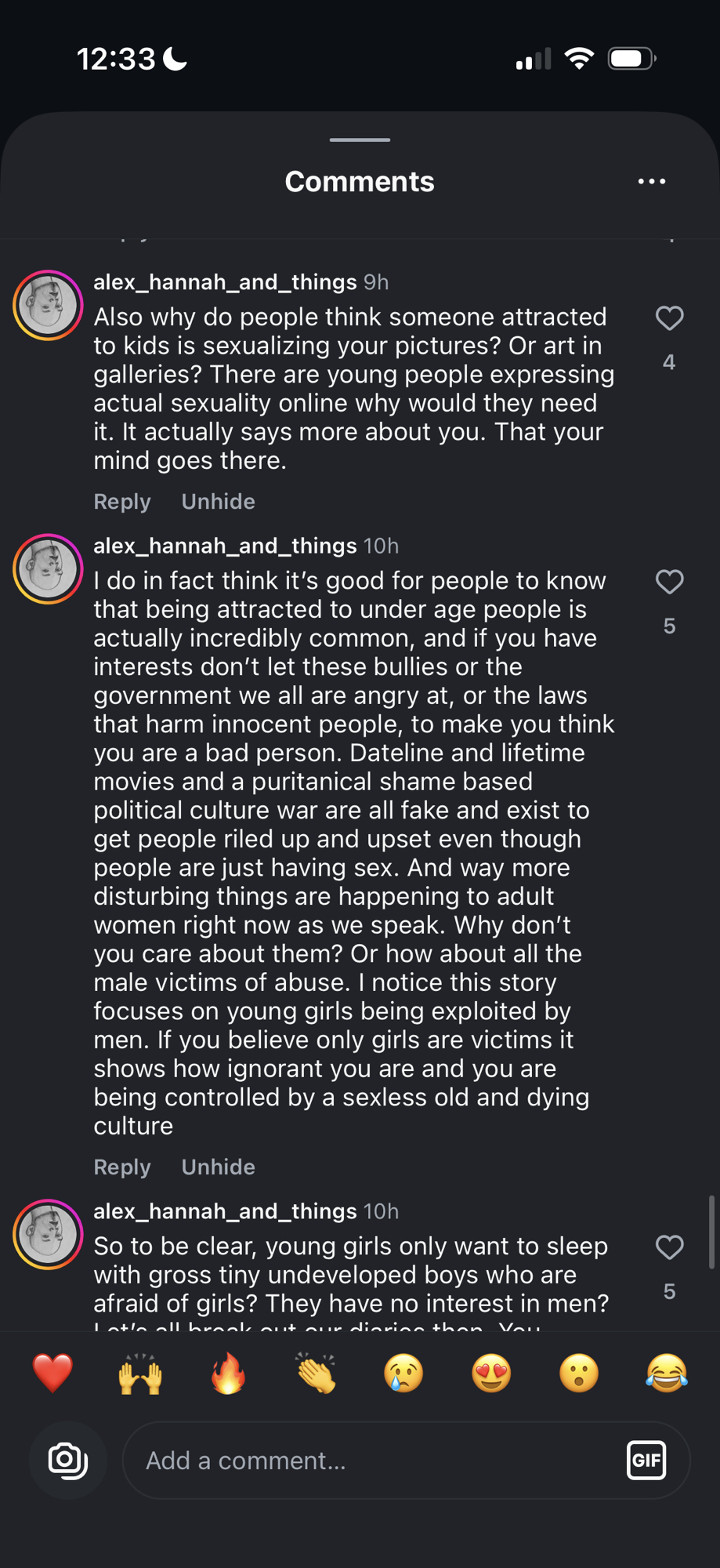
Task: Insert the heart-eyes emoji
Action: coord(491,1374)
